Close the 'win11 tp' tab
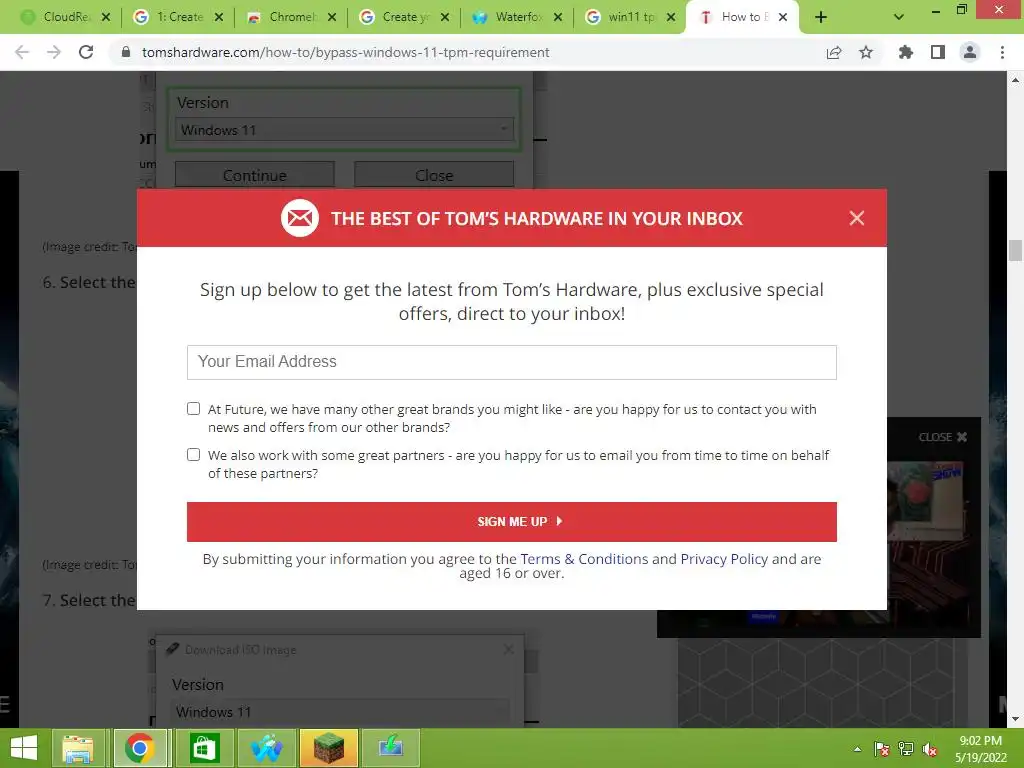The width and height of the screenshot is (1024, 768). 671,18
